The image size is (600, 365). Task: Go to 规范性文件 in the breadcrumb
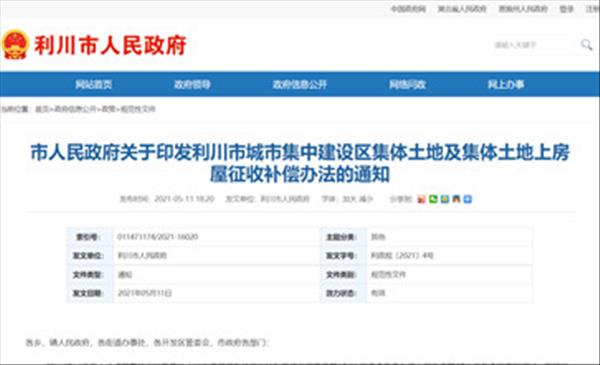click(x=138, y=109)
